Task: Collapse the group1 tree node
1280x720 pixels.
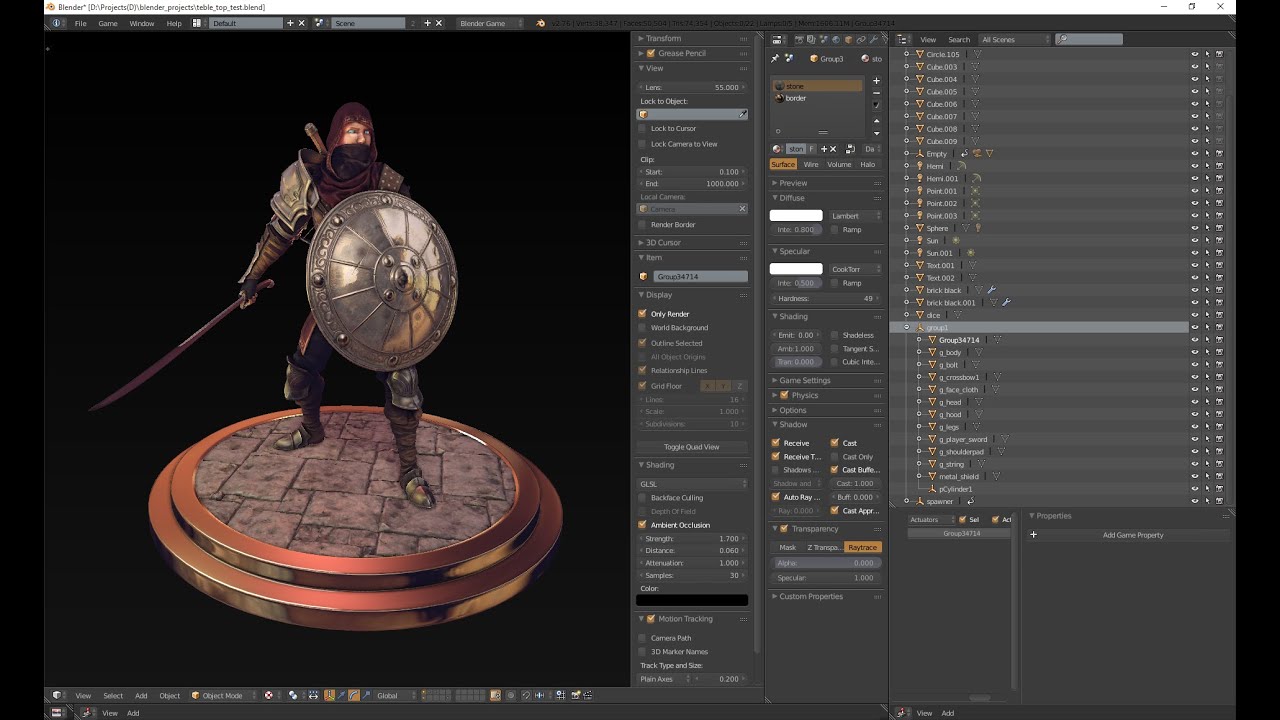Action: (907, 328)
